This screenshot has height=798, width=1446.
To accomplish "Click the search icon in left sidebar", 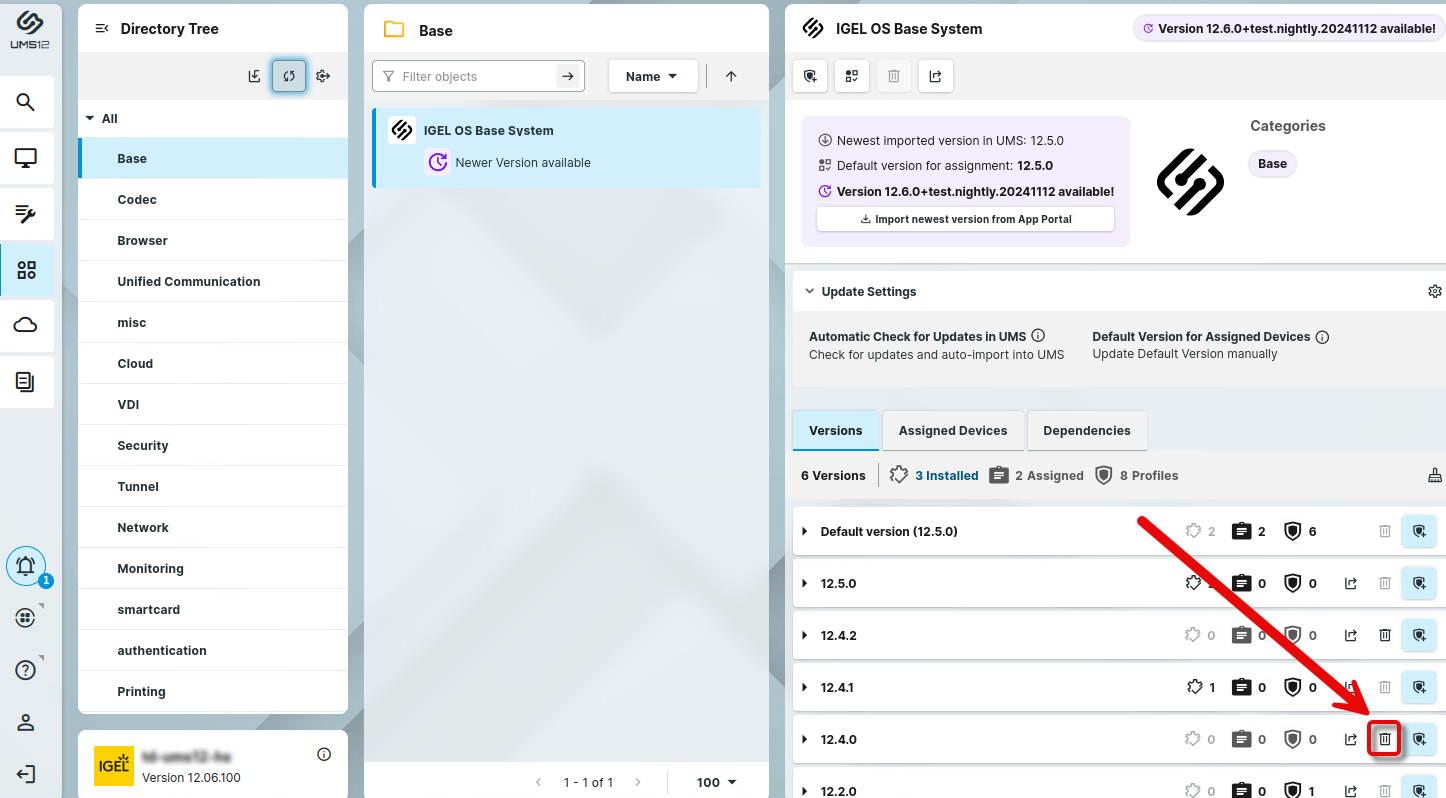I will [26, 102].
